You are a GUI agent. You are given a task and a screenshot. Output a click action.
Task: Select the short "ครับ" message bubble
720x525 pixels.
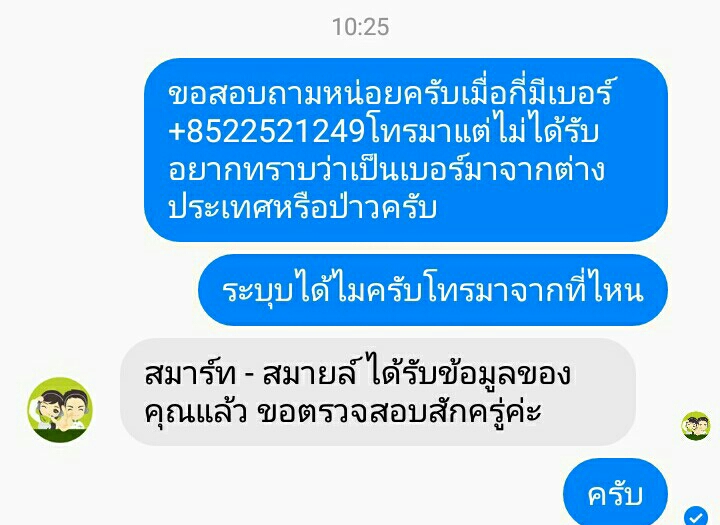[615, 492]
